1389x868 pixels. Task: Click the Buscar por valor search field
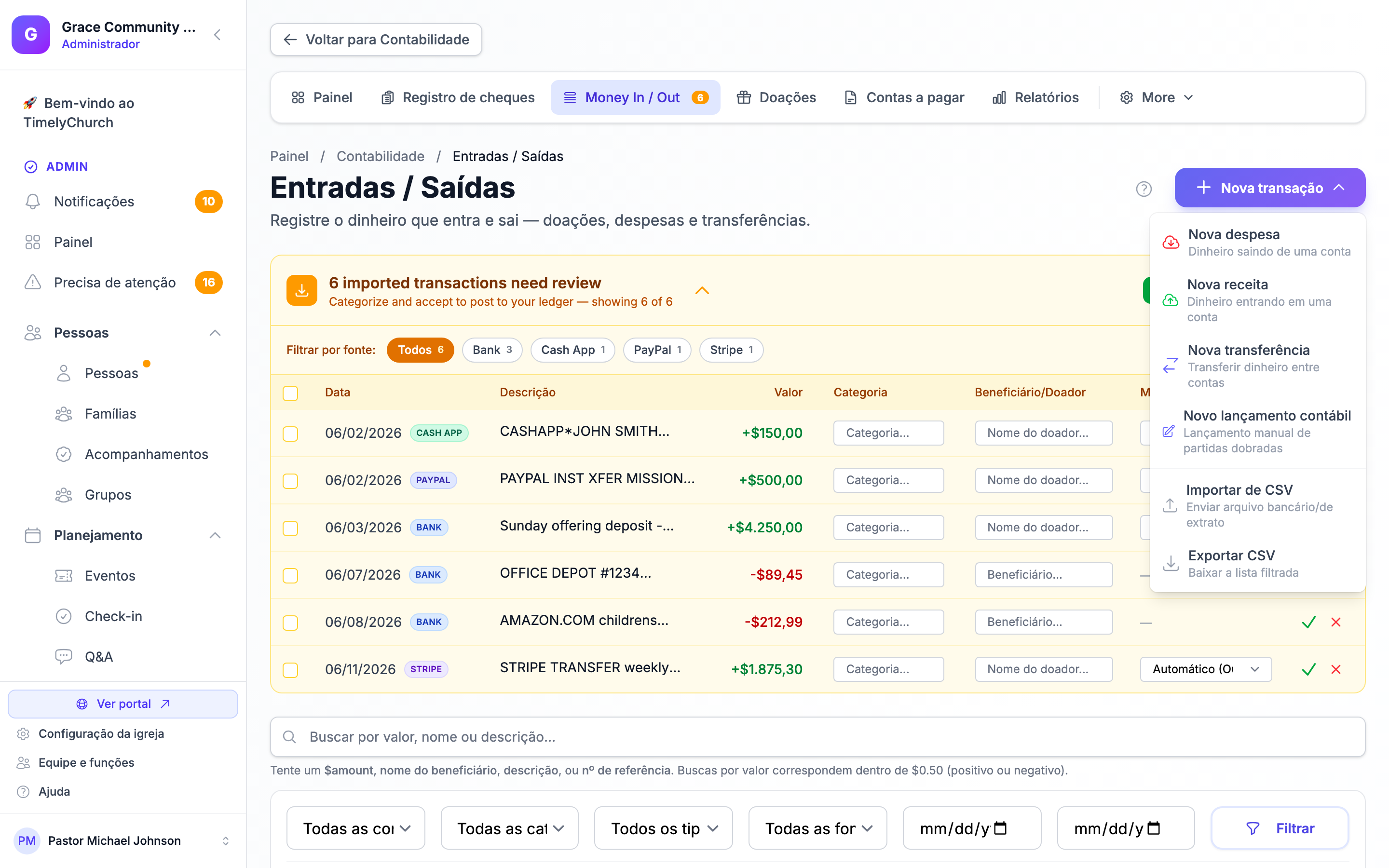point(817,736)
